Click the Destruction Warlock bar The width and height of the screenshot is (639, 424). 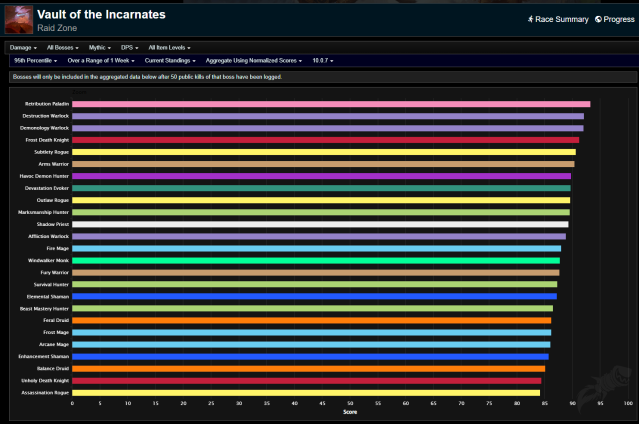tap(328, 116)
